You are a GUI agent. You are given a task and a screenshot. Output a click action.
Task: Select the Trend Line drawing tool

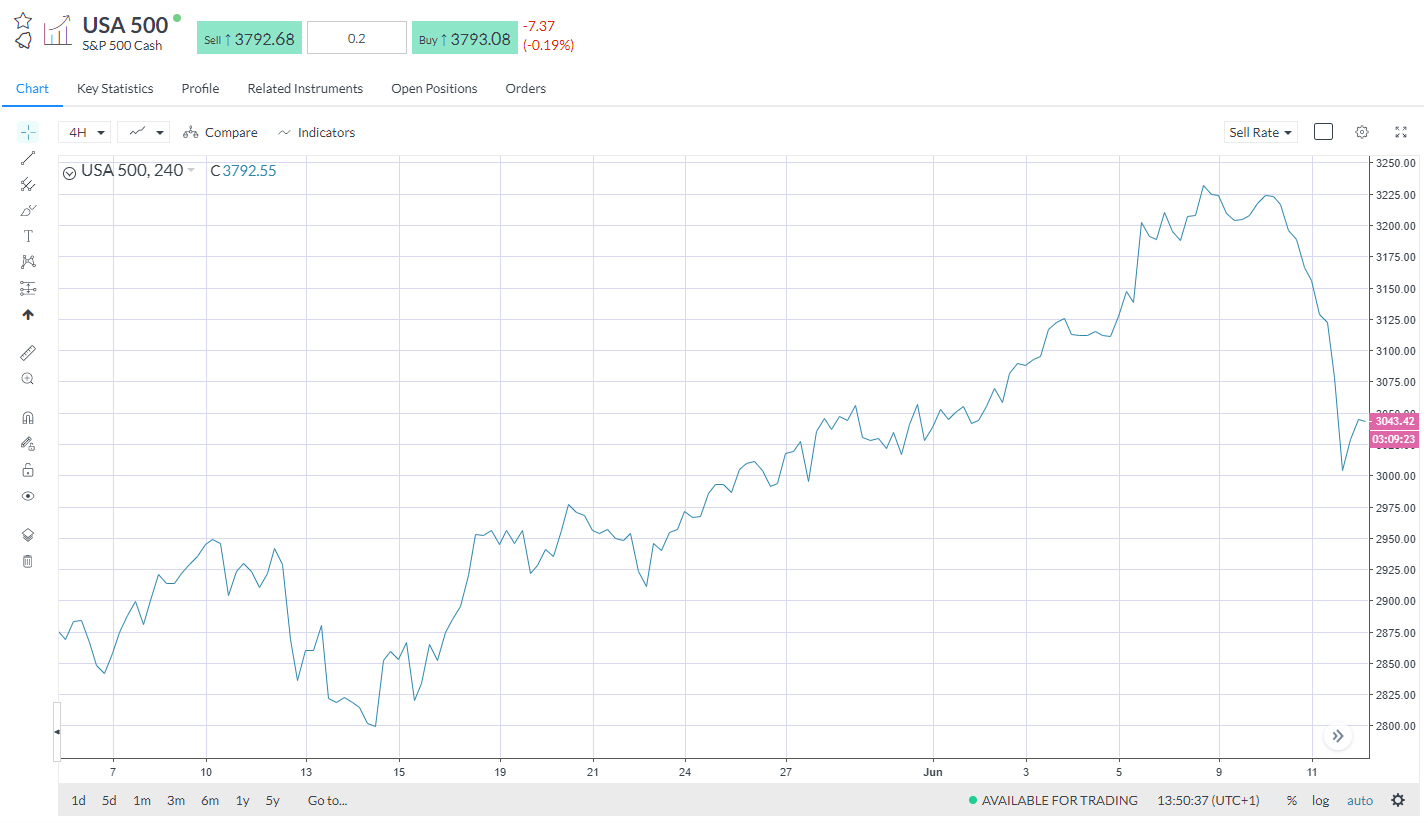tap(27, 158)
